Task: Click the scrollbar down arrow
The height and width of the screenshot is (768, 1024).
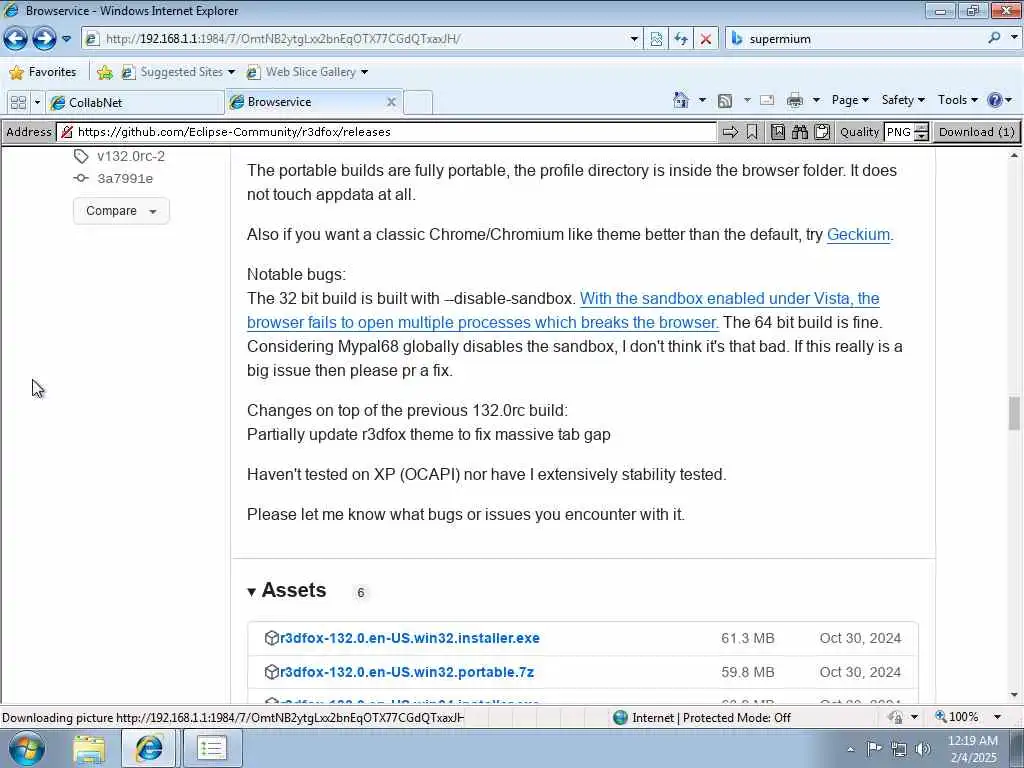Action: tap(1014, 695)
